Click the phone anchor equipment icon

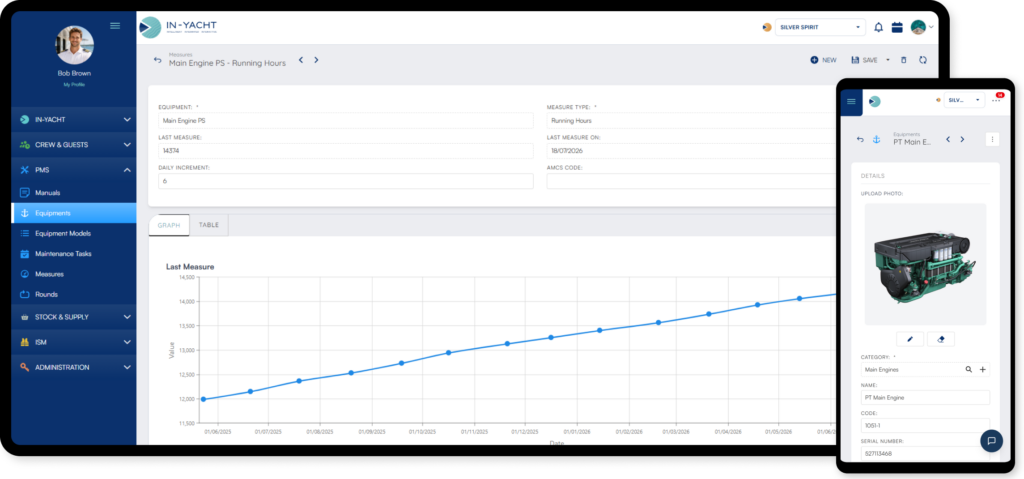[x=877, y=139]
